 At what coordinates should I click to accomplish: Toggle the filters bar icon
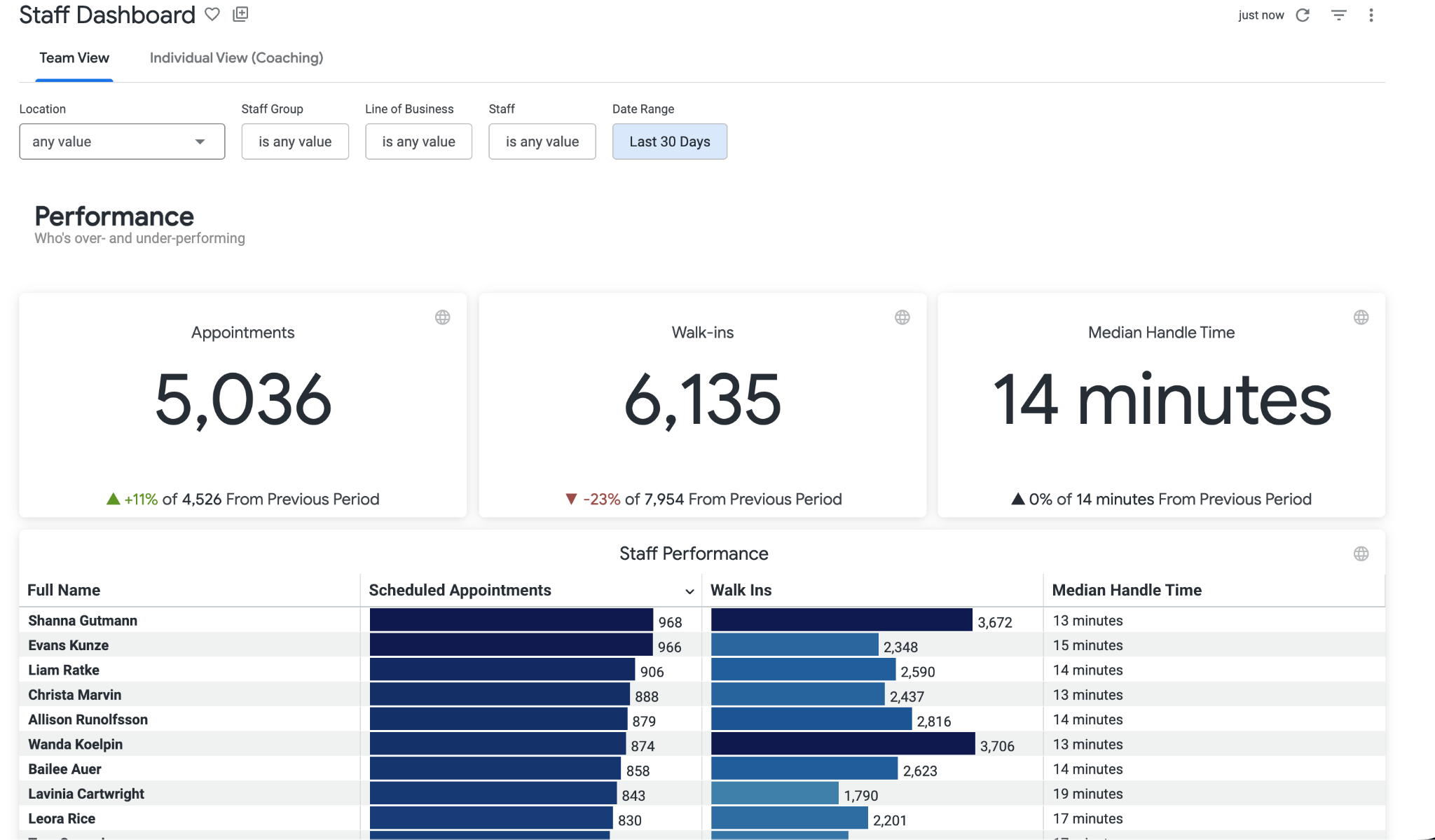(1339, 15)
